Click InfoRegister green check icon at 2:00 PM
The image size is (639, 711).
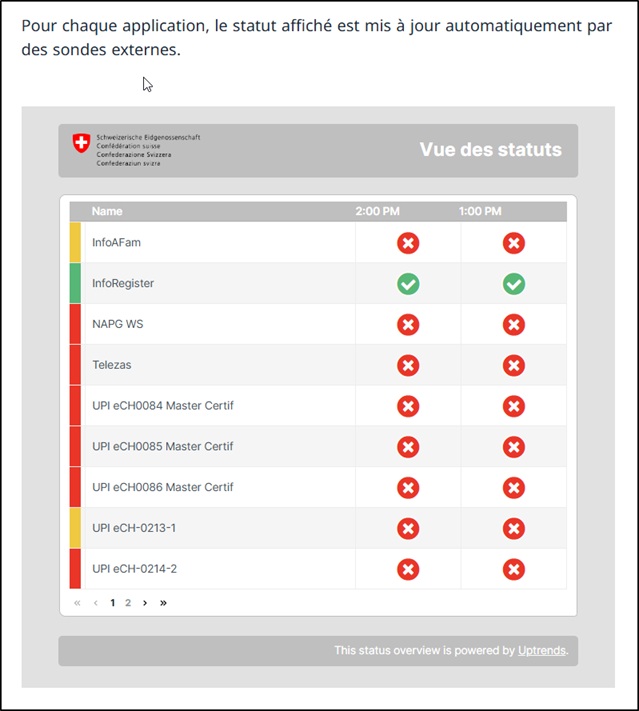coord(408,284)
